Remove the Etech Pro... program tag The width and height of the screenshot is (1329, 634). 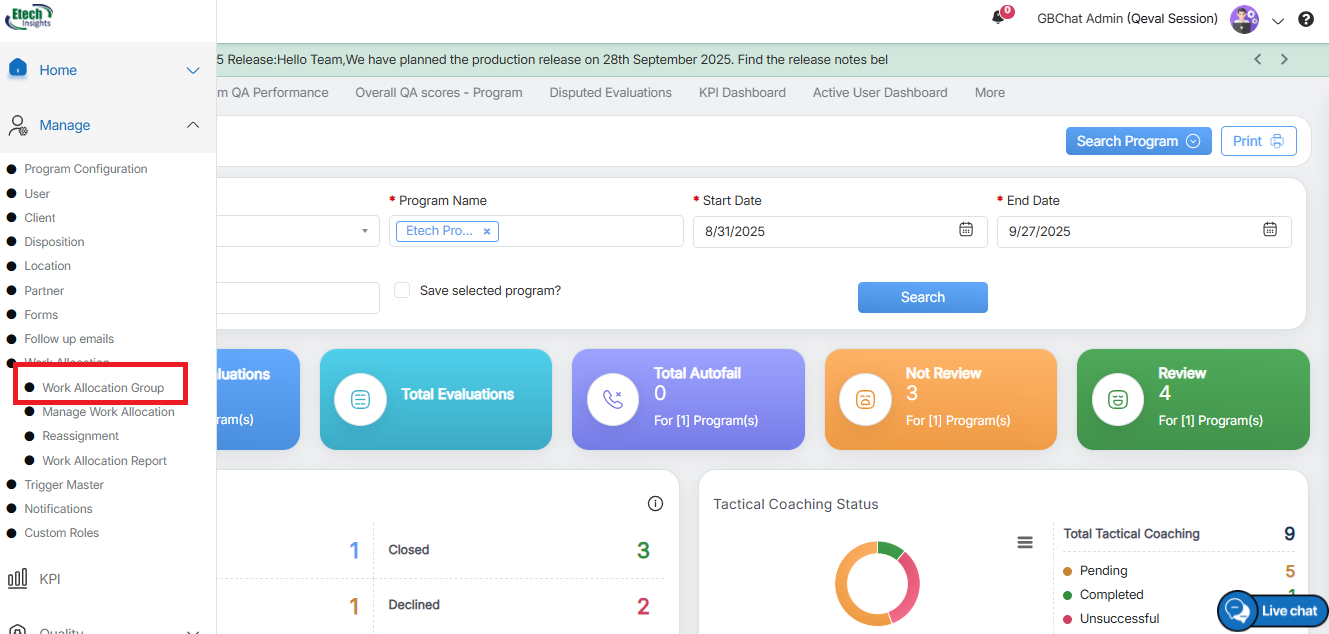coord(487,231)
